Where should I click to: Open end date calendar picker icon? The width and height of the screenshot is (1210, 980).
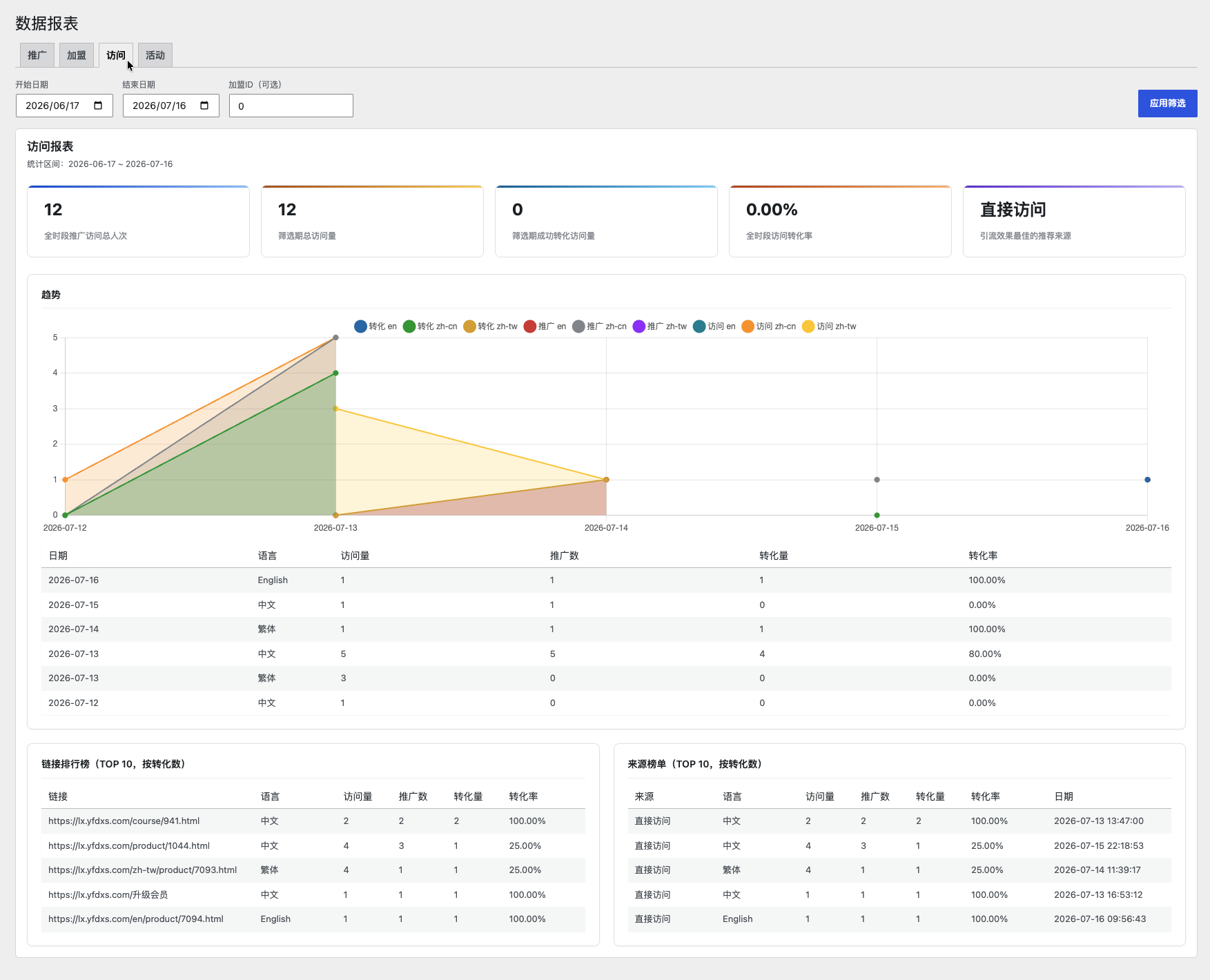pyautogui.click(x=204, y=106)
